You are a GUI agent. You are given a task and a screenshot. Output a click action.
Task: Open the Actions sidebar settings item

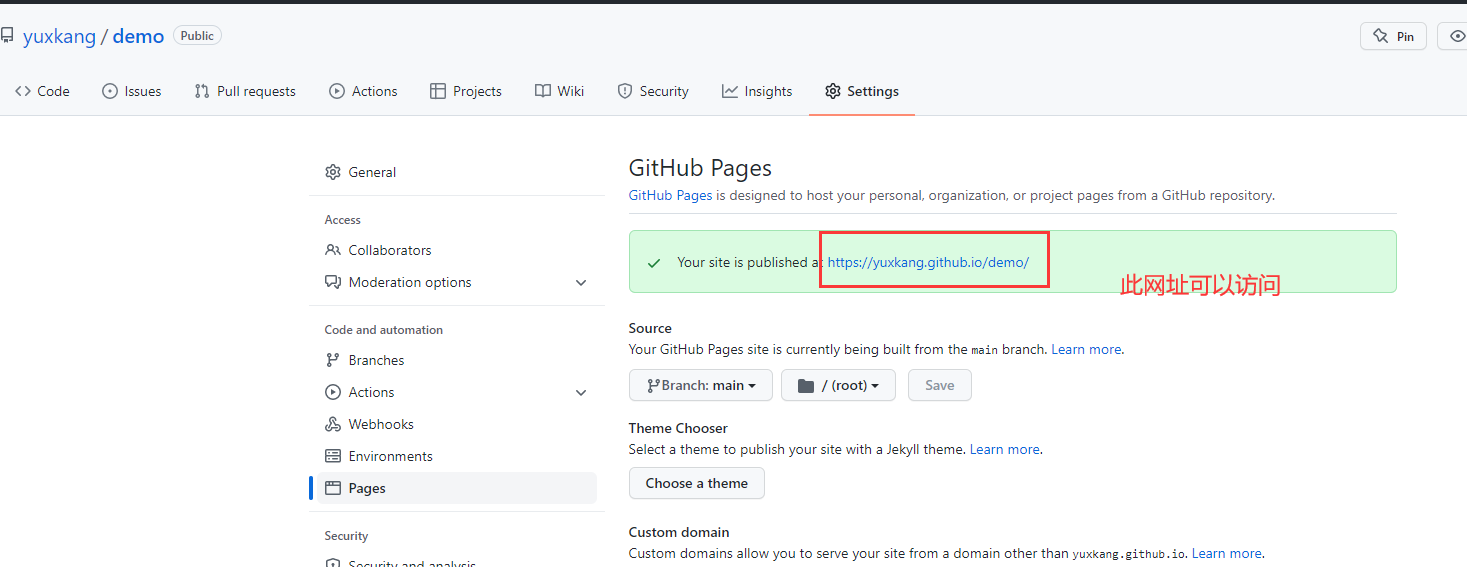[x=453, y=392]
